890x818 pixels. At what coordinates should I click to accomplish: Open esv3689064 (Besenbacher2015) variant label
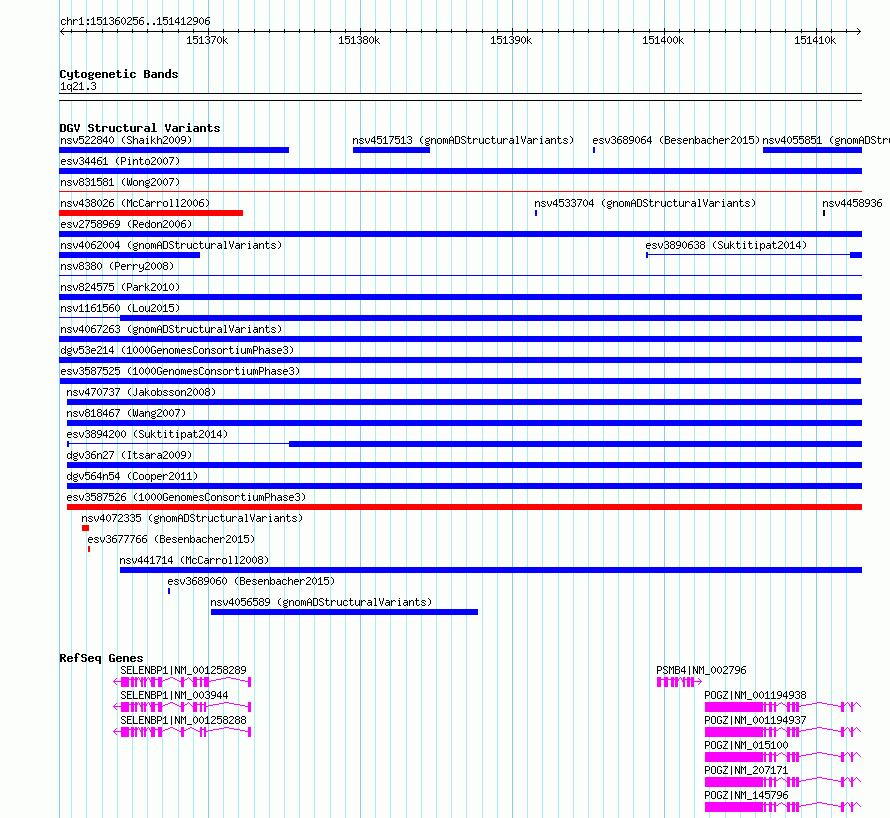tap(675, 140)
